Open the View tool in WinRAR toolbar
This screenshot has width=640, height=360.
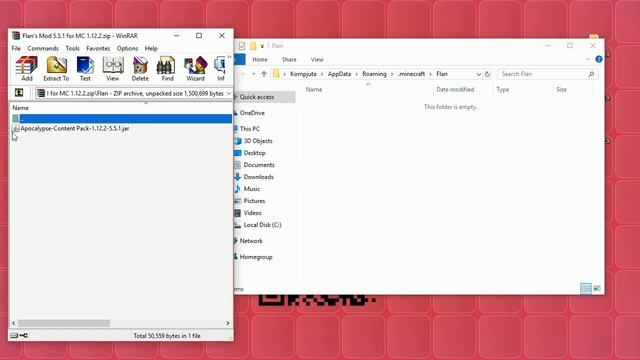pos(113,69)
